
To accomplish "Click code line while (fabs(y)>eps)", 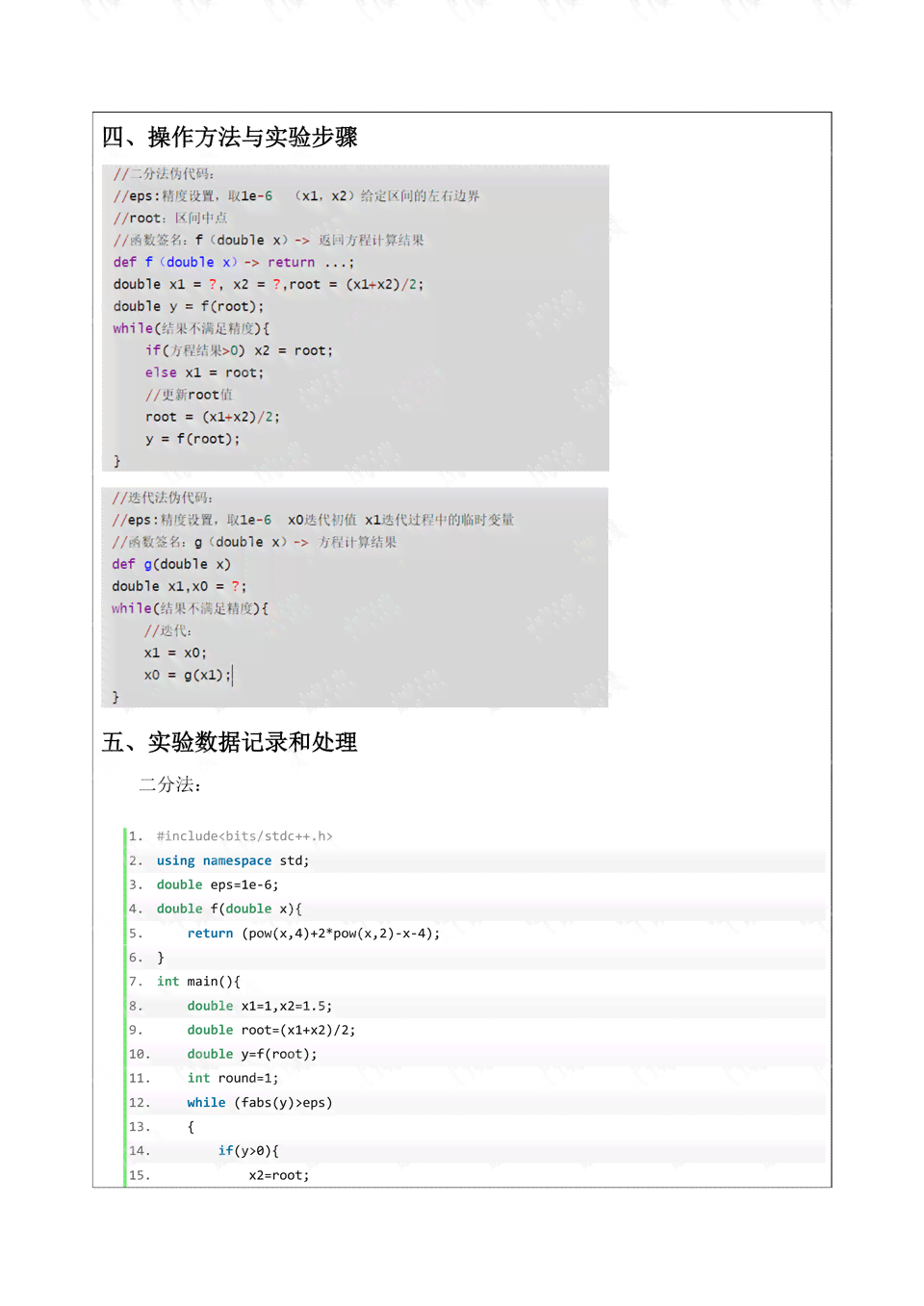I will [260, 1103].
